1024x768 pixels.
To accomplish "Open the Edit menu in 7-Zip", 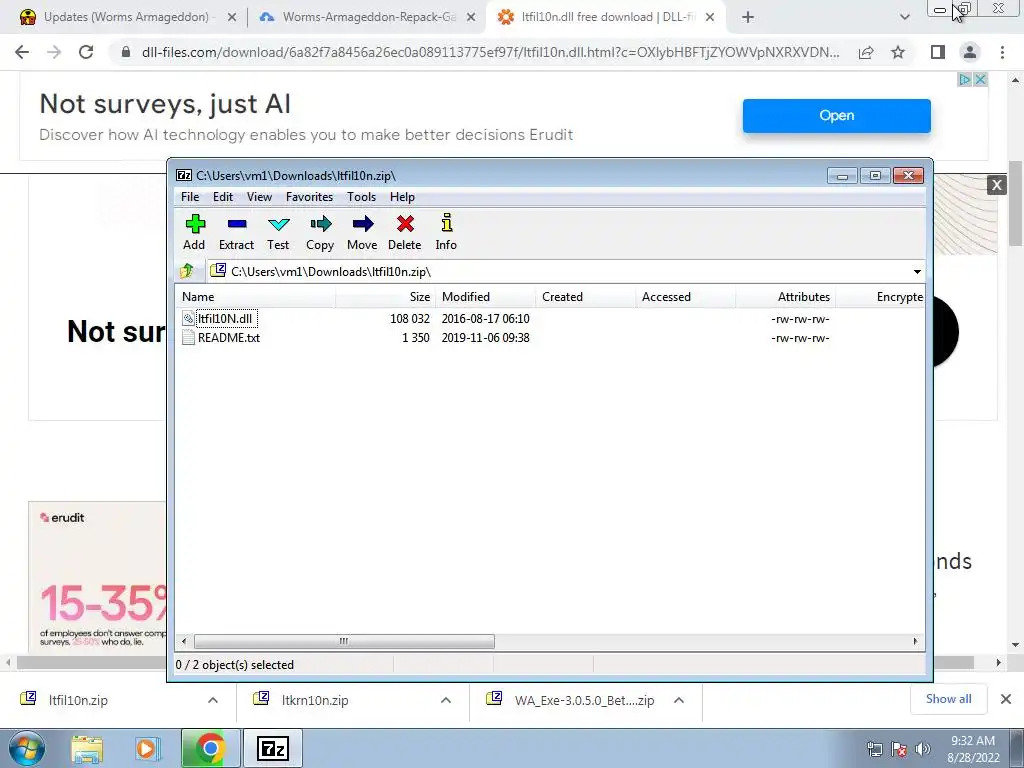I will [223, 197].
